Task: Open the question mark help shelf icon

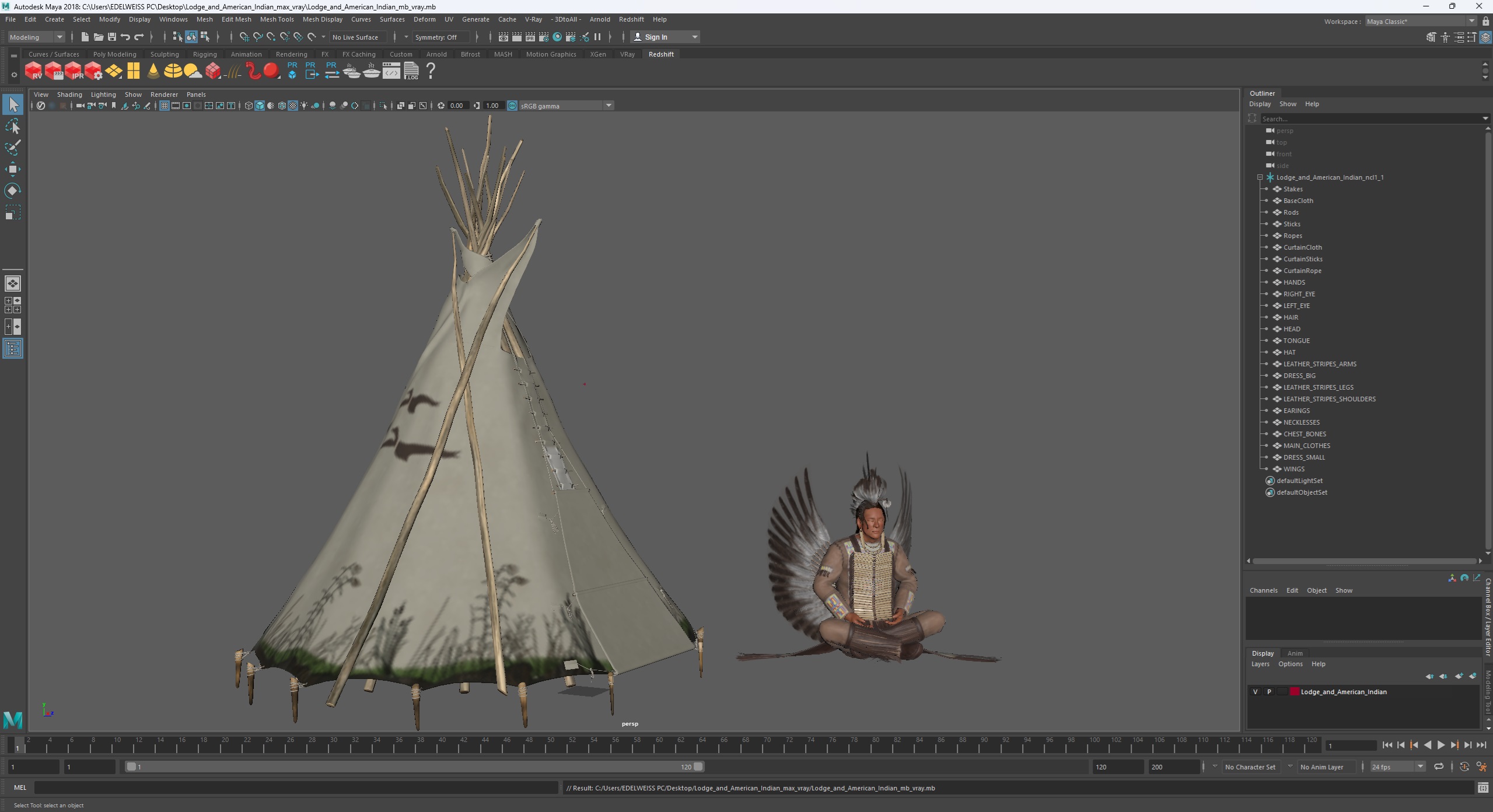Action: 431,71
